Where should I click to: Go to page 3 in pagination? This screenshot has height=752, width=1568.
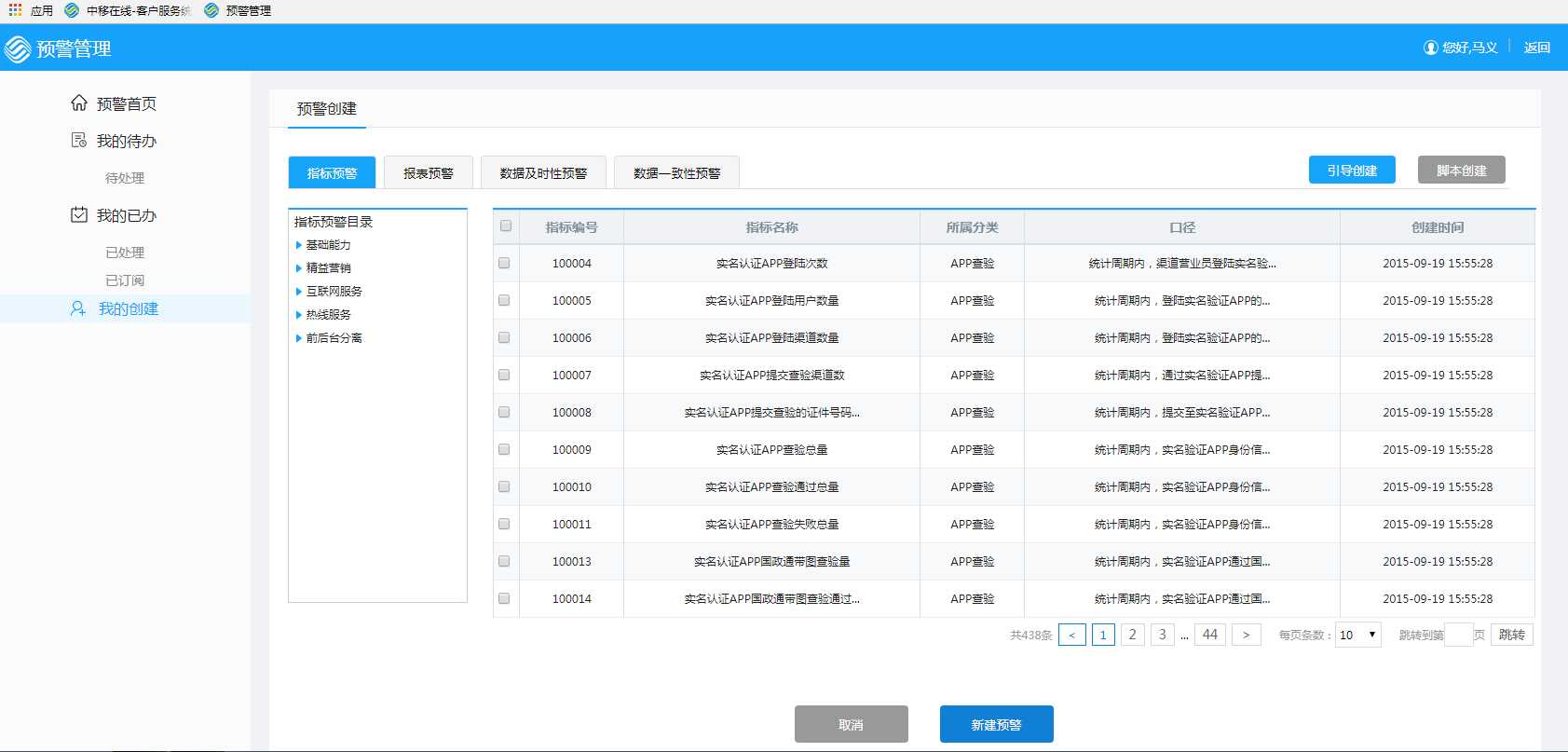point(1162,635)
